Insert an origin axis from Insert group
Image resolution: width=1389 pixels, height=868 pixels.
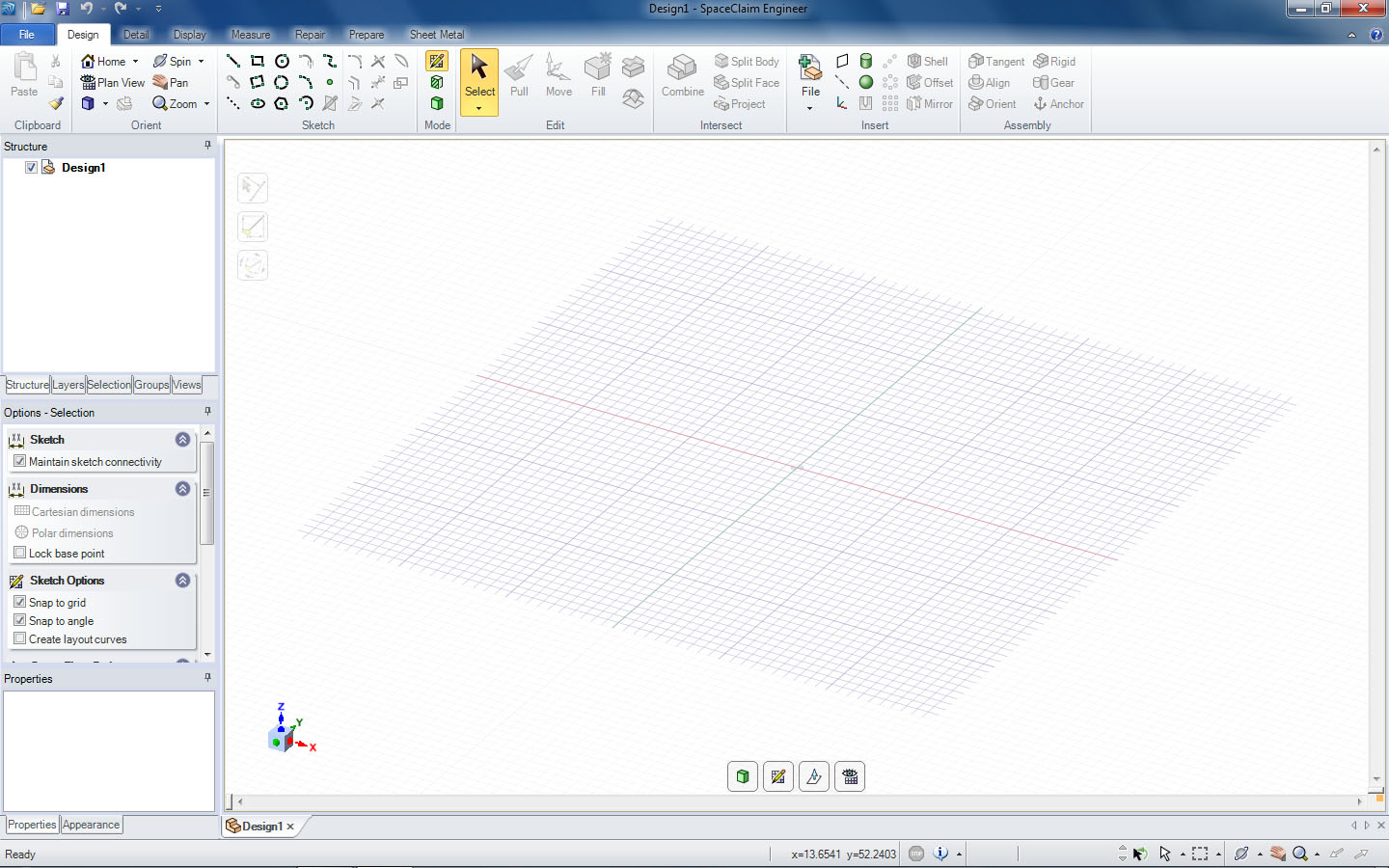coord(842,103)
